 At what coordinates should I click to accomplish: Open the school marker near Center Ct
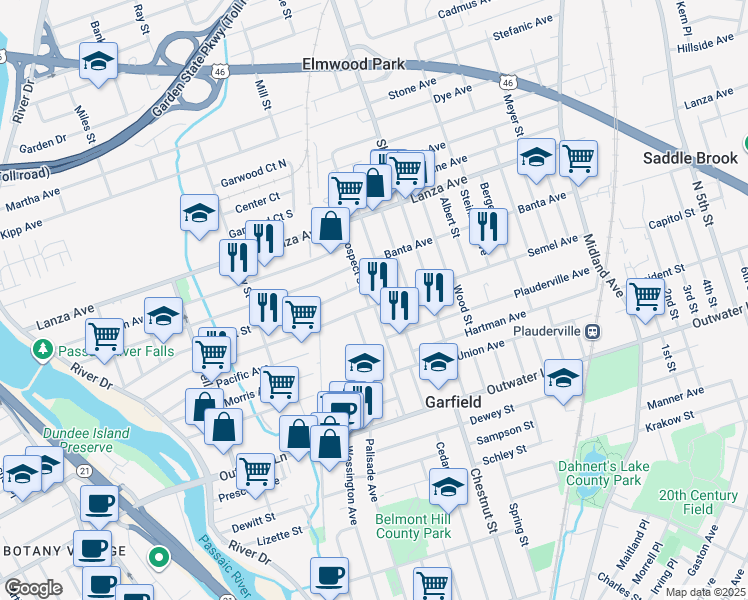click(199, 215)
